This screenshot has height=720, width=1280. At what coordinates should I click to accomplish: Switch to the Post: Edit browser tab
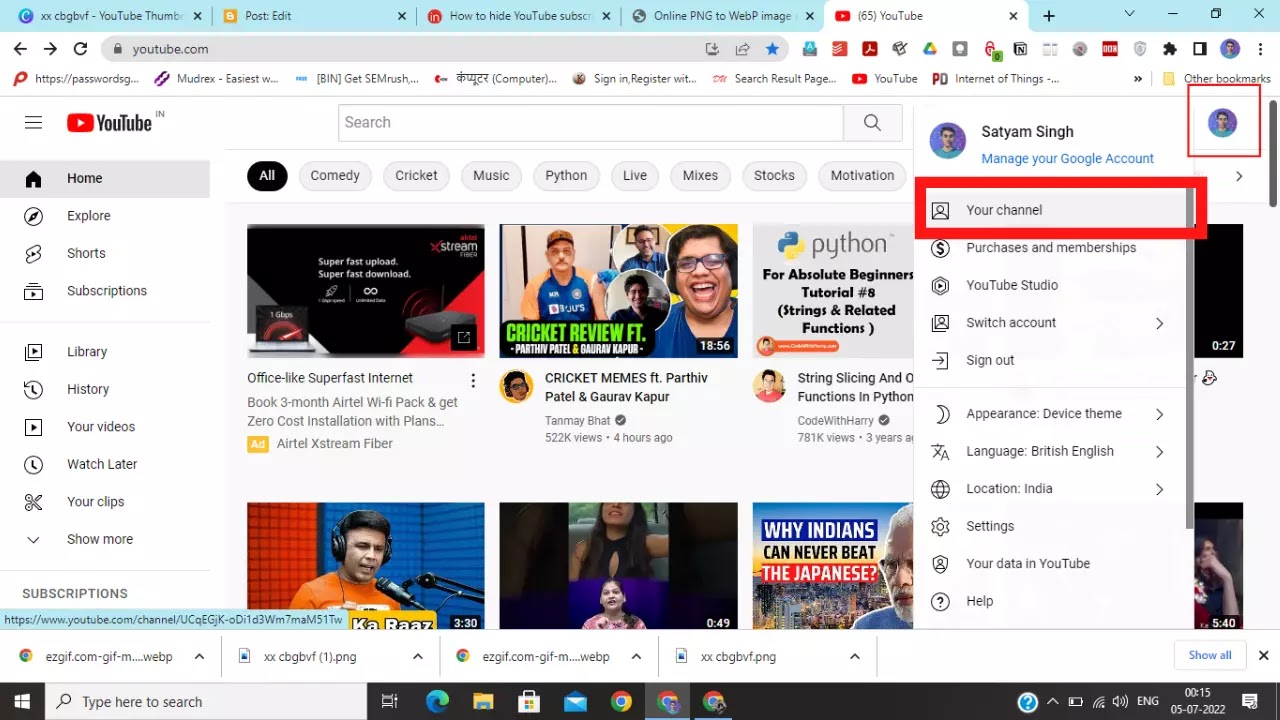click(314, 16)
